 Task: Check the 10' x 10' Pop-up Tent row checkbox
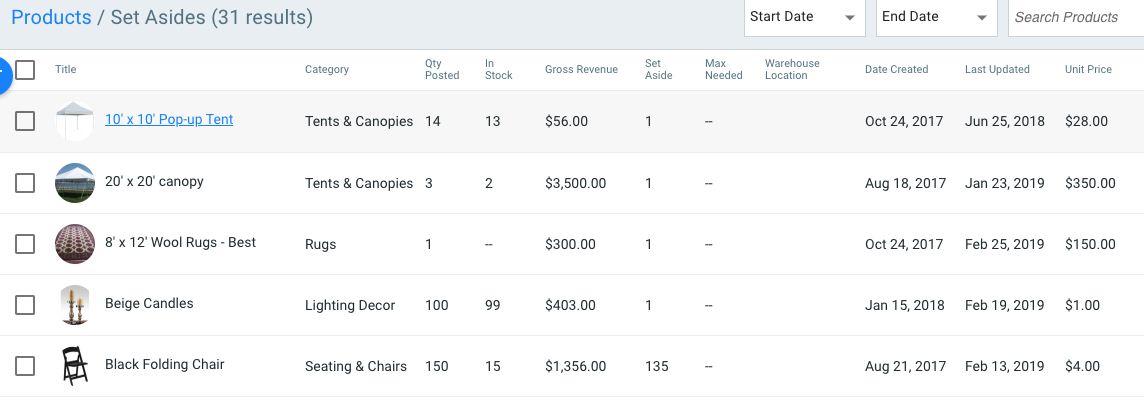tap(25, 121)
